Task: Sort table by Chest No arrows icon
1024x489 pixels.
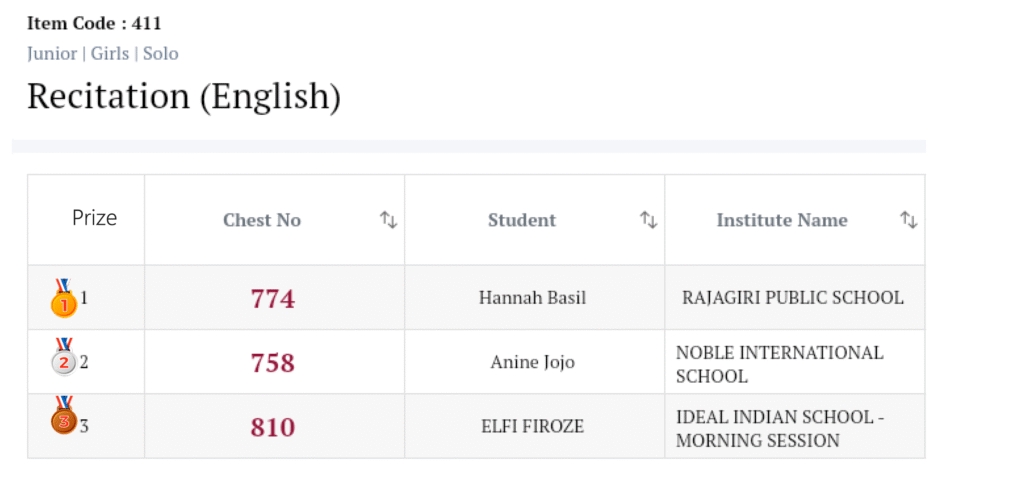Action: point(389,220)
